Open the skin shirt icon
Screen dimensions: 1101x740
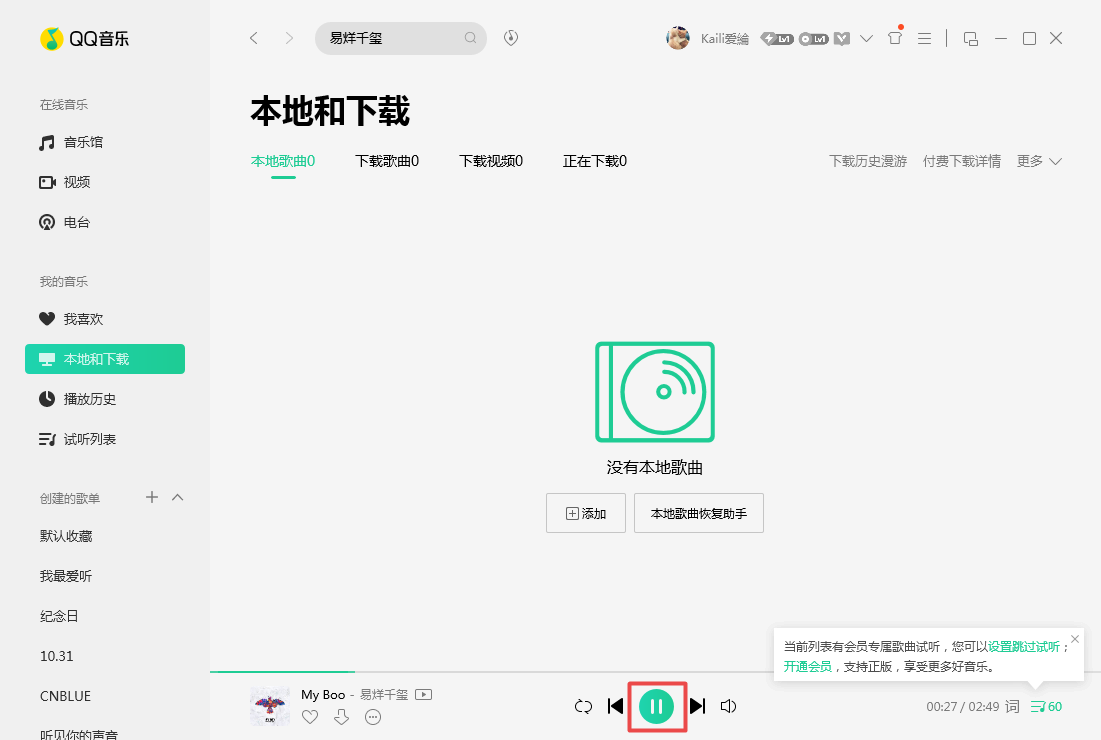click(895, 38)
